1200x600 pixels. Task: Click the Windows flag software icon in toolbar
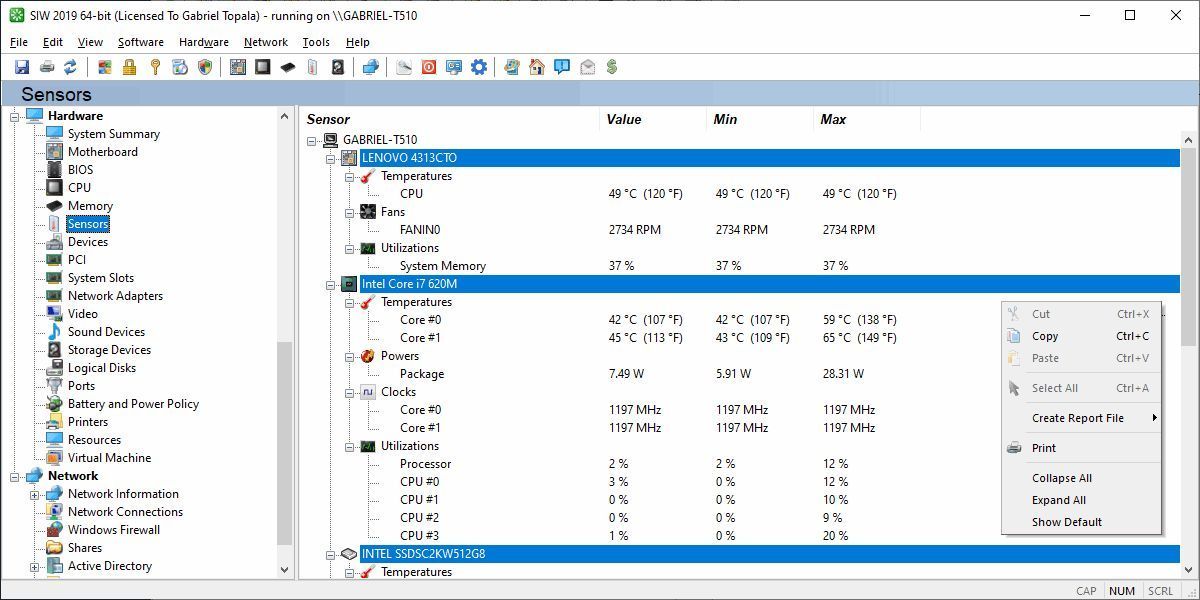coord(105,67)
